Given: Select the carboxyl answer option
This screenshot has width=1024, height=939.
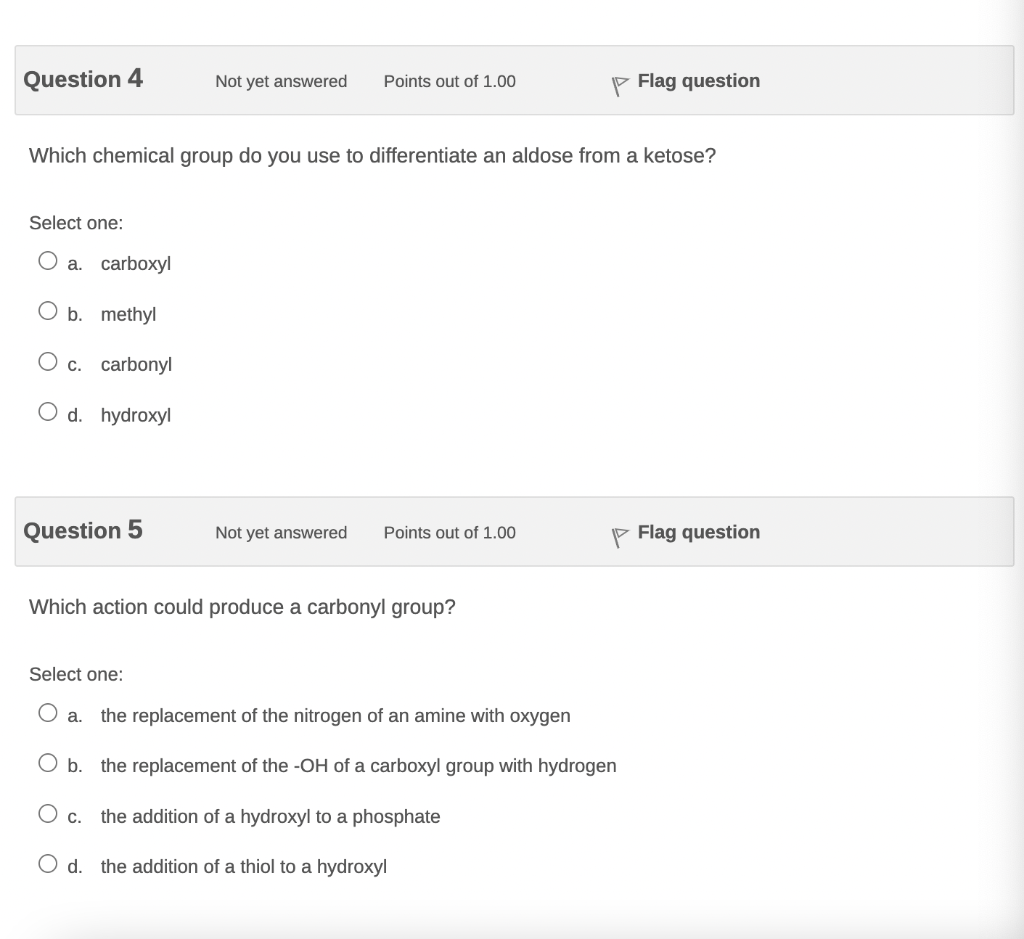Looking at the screenshot, I should [48, 261].
